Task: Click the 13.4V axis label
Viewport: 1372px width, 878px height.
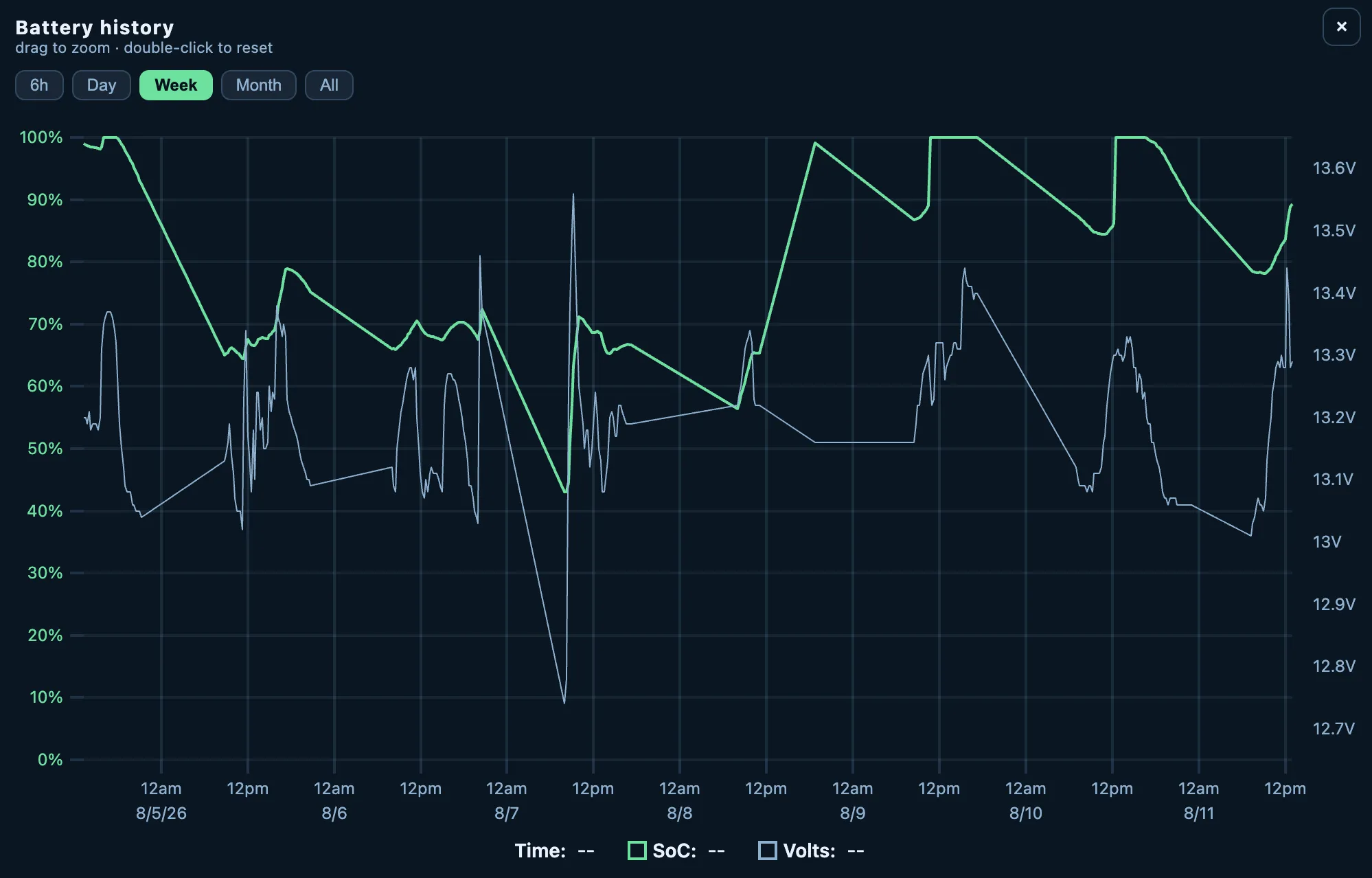Action: (1334, 293)
